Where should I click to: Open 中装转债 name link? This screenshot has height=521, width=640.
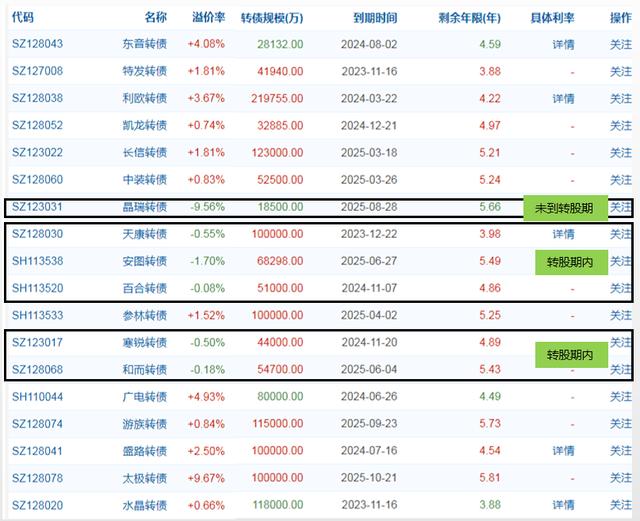coord(145,179)
